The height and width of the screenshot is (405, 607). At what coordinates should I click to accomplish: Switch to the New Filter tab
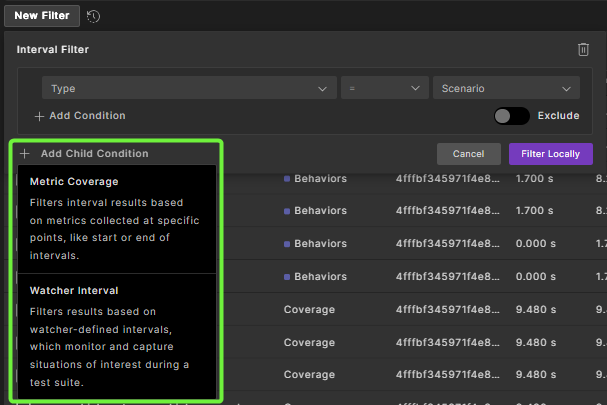(41, 16)
